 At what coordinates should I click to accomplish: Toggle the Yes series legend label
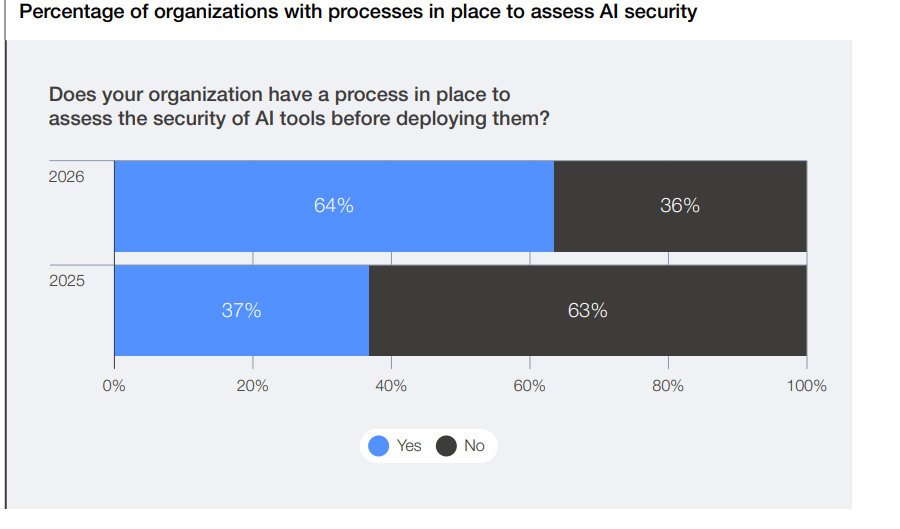pos(409,446)
